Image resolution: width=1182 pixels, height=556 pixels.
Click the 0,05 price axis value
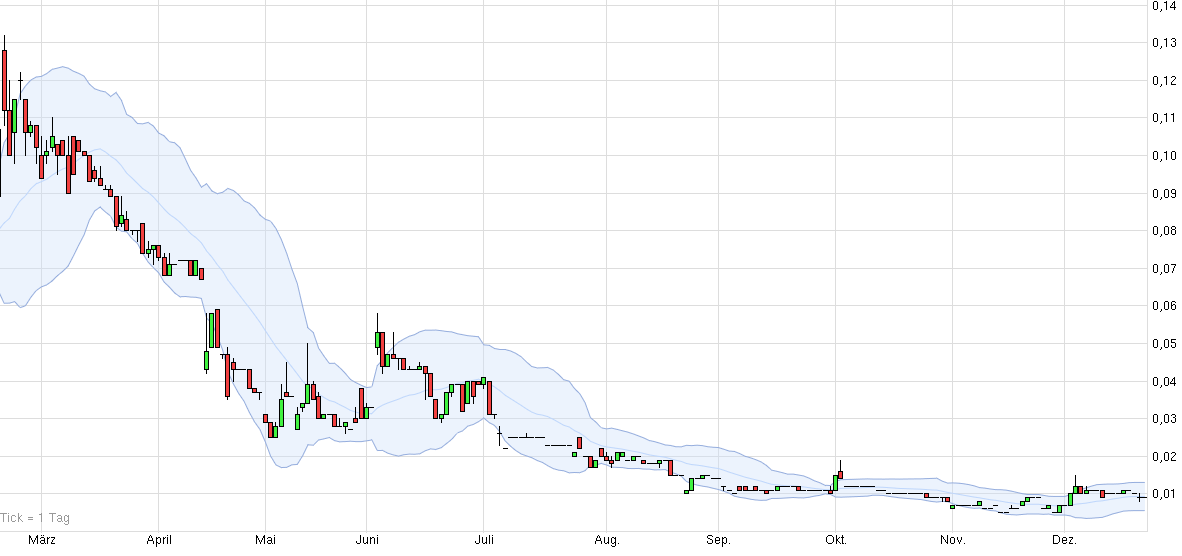tap(1165, 344)
